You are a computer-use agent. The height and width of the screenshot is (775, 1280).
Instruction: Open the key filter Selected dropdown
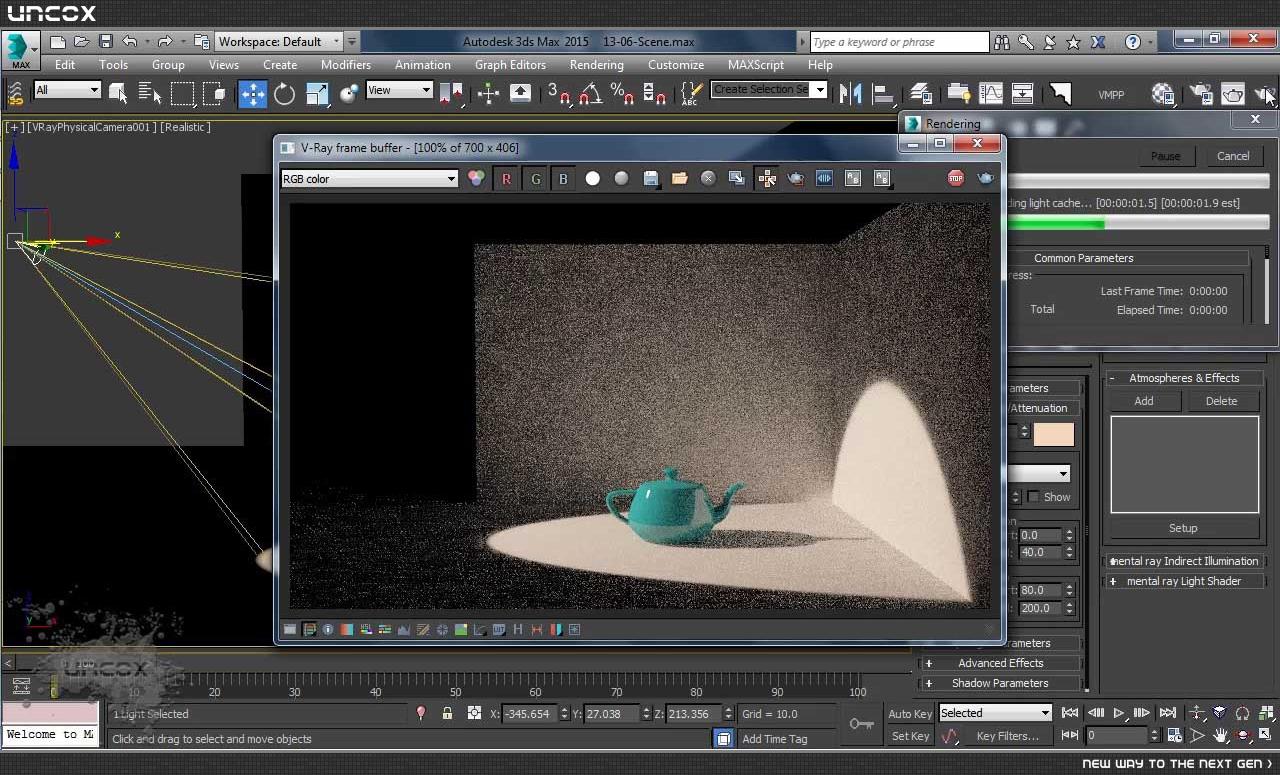pos(995,713)
